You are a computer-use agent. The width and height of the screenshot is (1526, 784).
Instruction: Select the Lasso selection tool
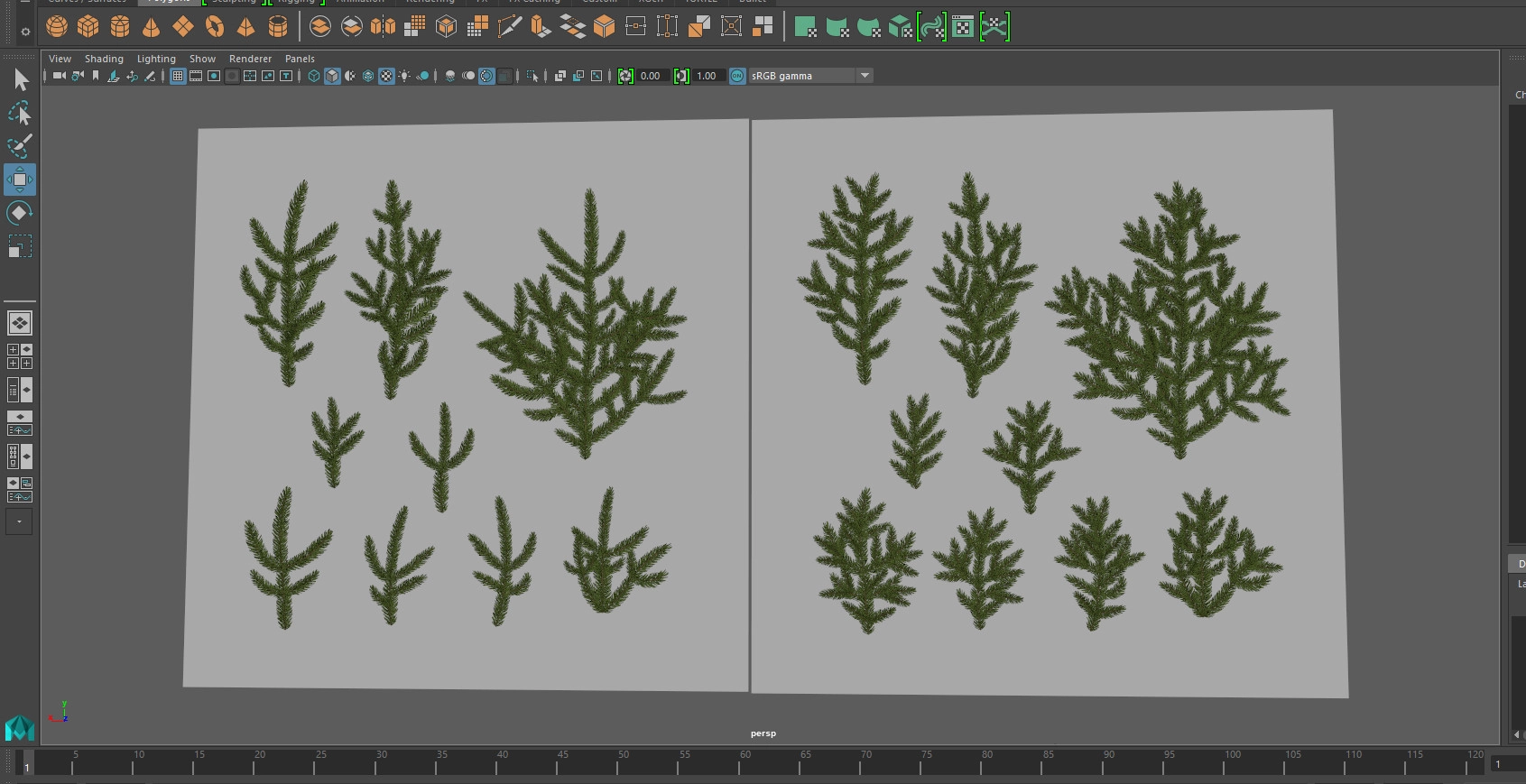coord(20,113)
